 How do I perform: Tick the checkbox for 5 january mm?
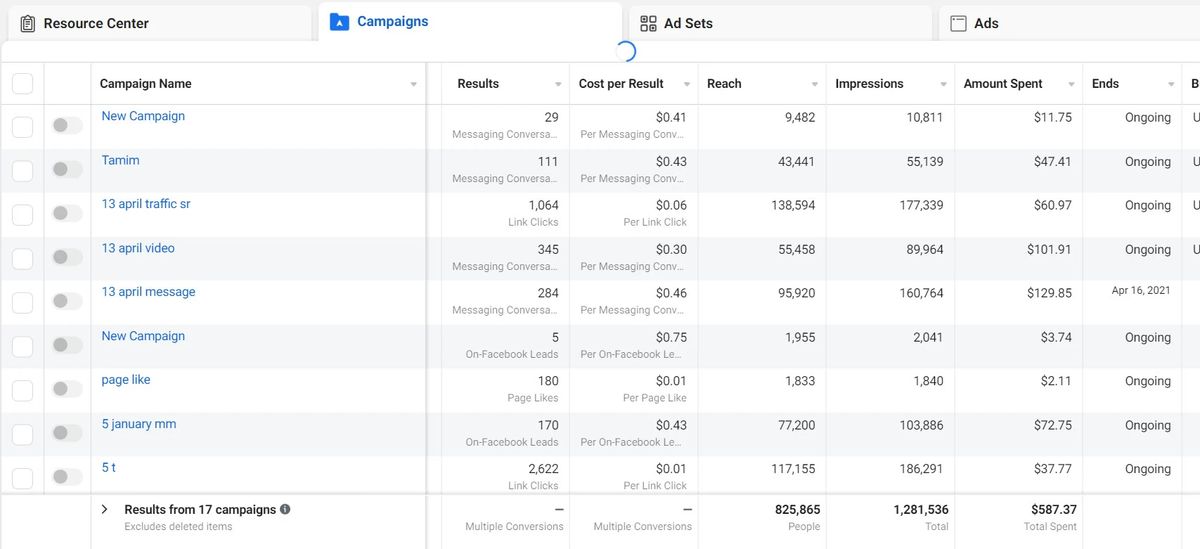[x=22, y=434]
